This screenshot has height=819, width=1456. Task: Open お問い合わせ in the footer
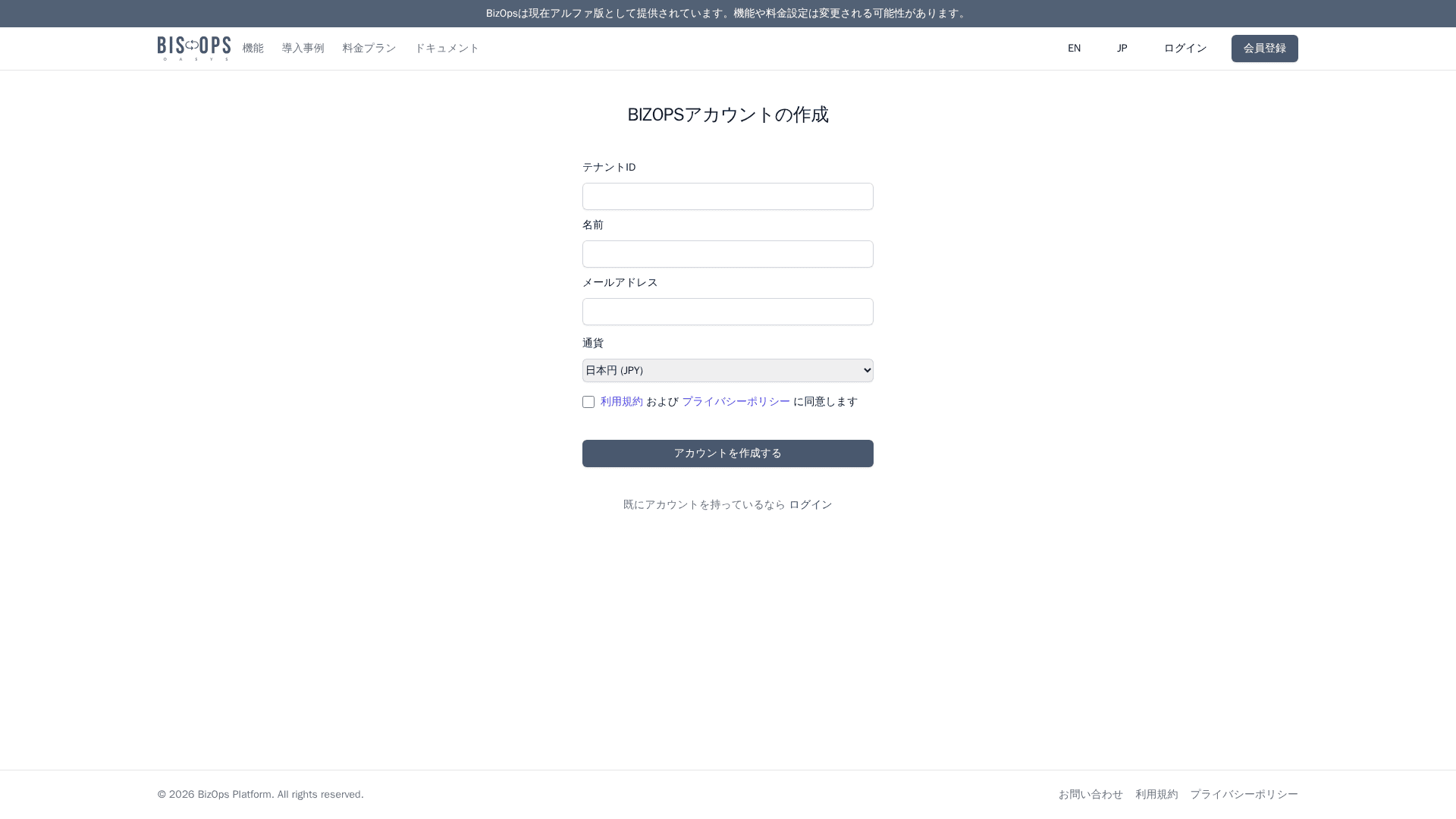(x=1090, y=795)
